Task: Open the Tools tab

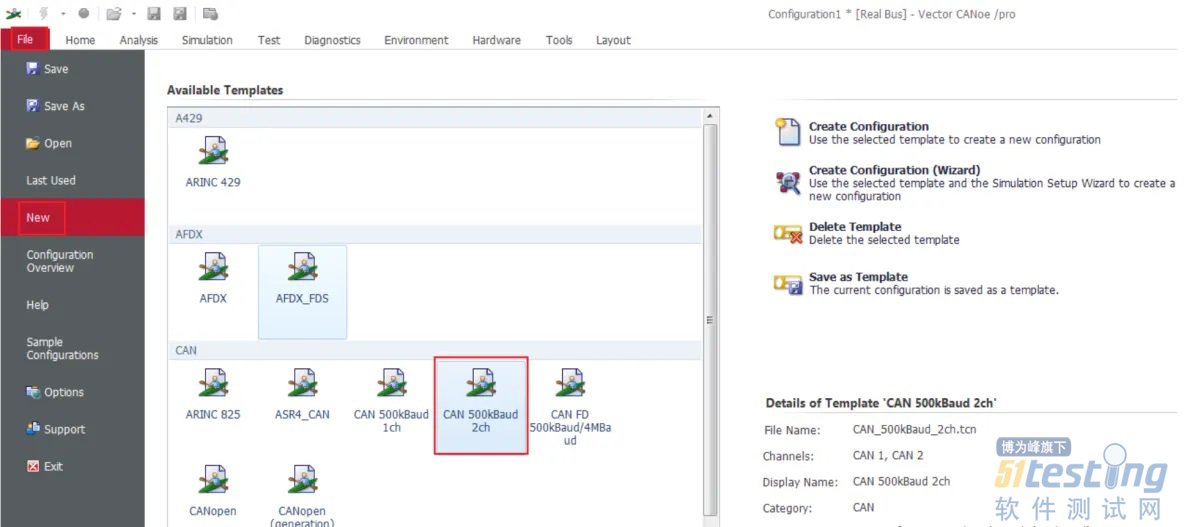Action: 559,40
